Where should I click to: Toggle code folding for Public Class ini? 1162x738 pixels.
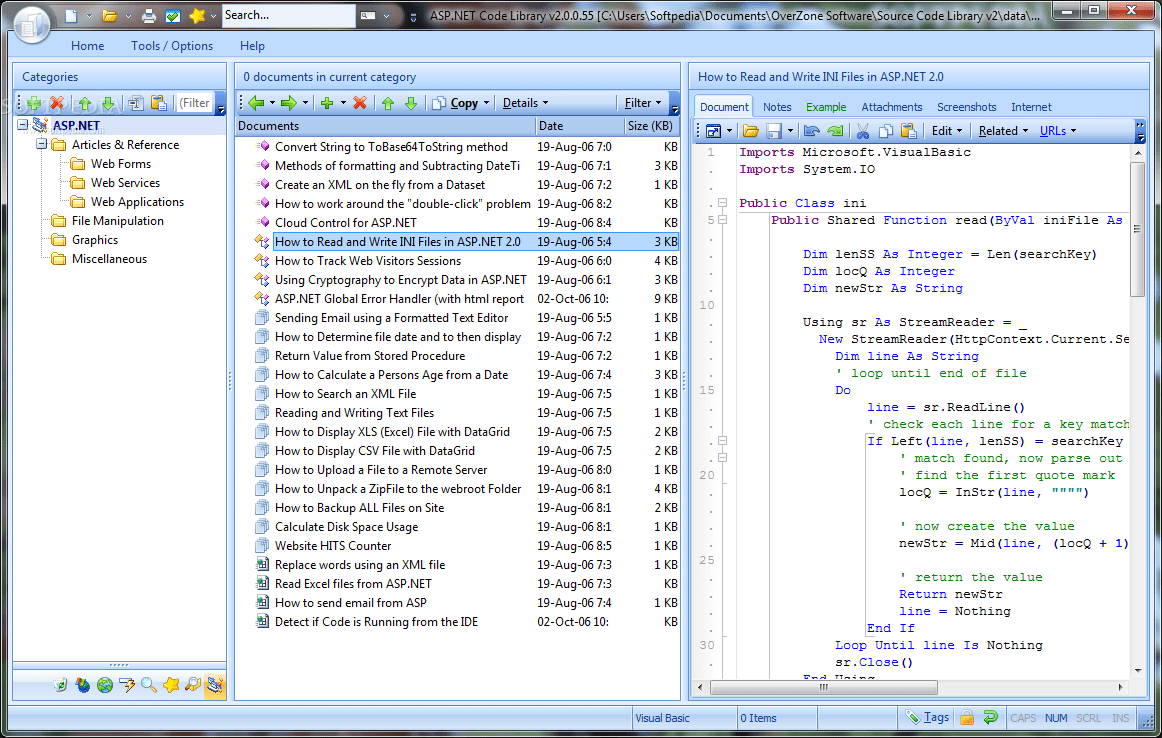[723, 202]
